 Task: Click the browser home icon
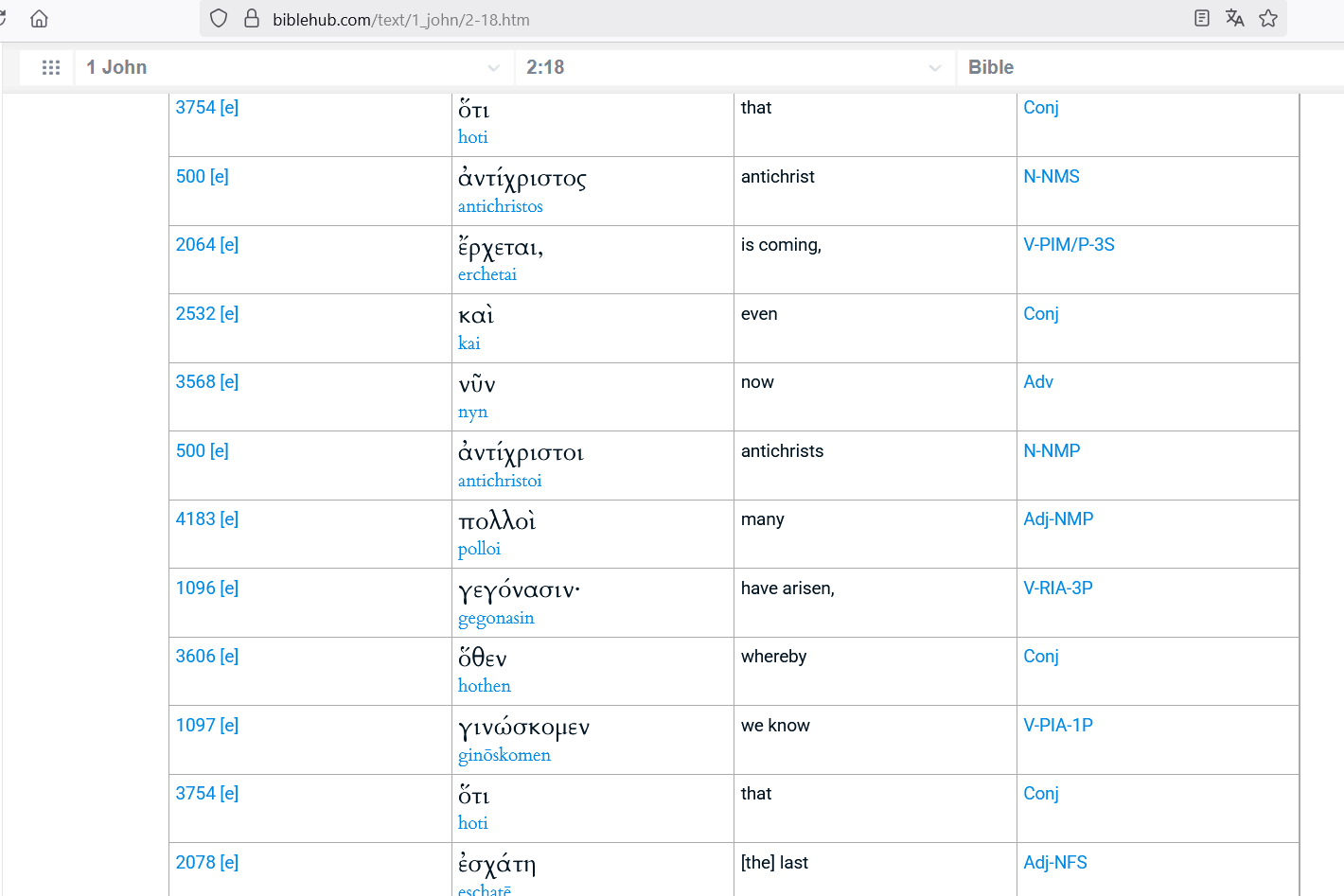pyautogui.click(x=39, y=19)
